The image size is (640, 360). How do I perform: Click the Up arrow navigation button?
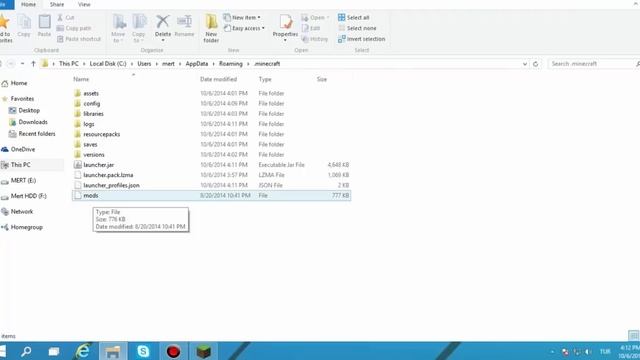click(x=33, y=64)
